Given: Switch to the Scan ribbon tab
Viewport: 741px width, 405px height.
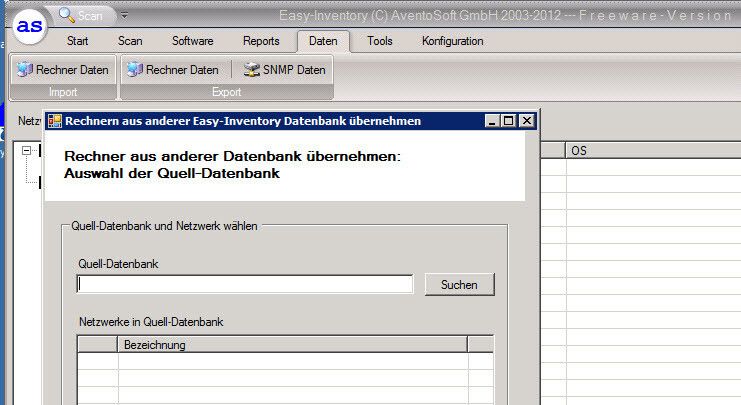Looking at the screenshot, I should click(130, 41).
